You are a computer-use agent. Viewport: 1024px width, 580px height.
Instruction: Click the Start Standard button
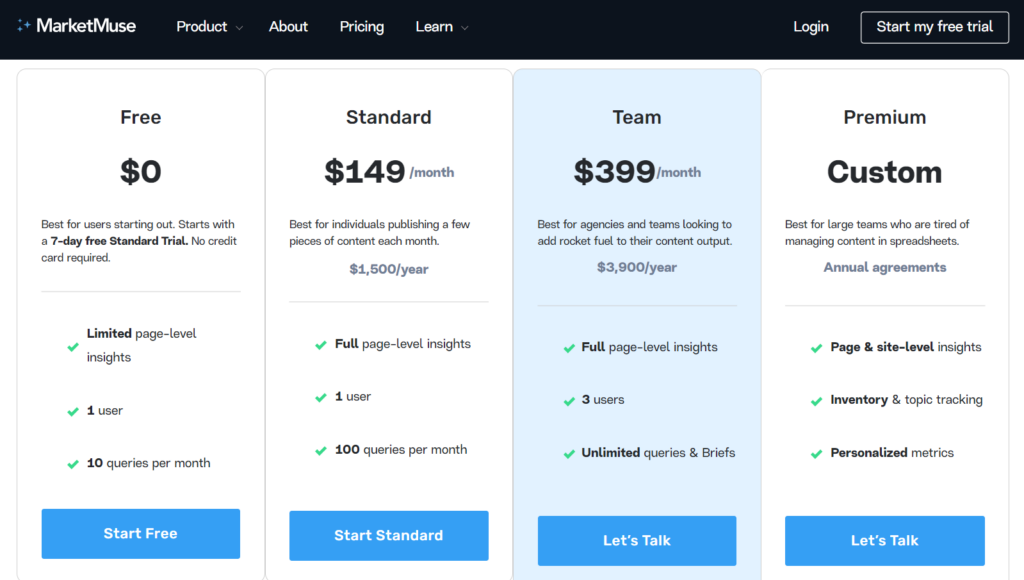389,536
